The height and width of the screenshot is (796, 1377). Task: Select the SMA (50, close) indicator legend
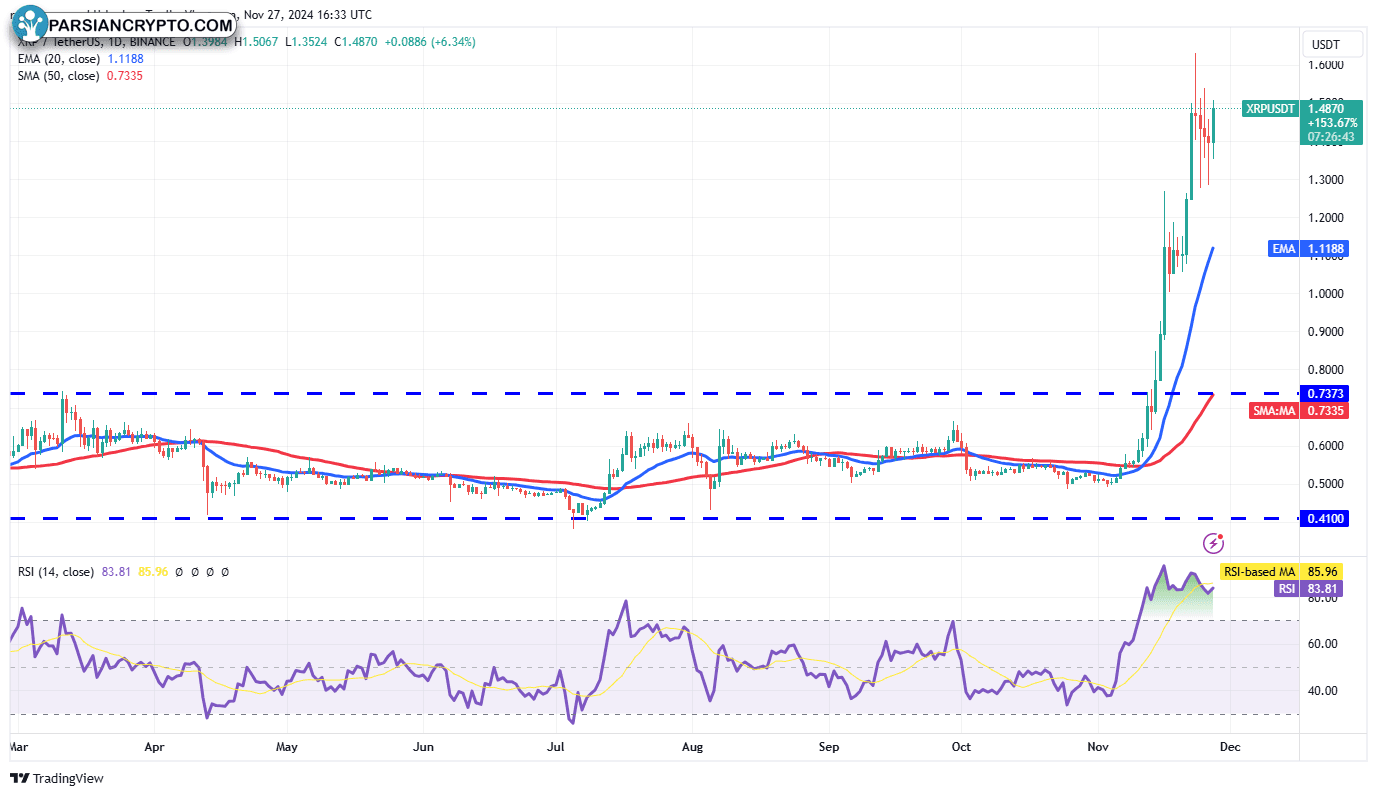[58, 76]
